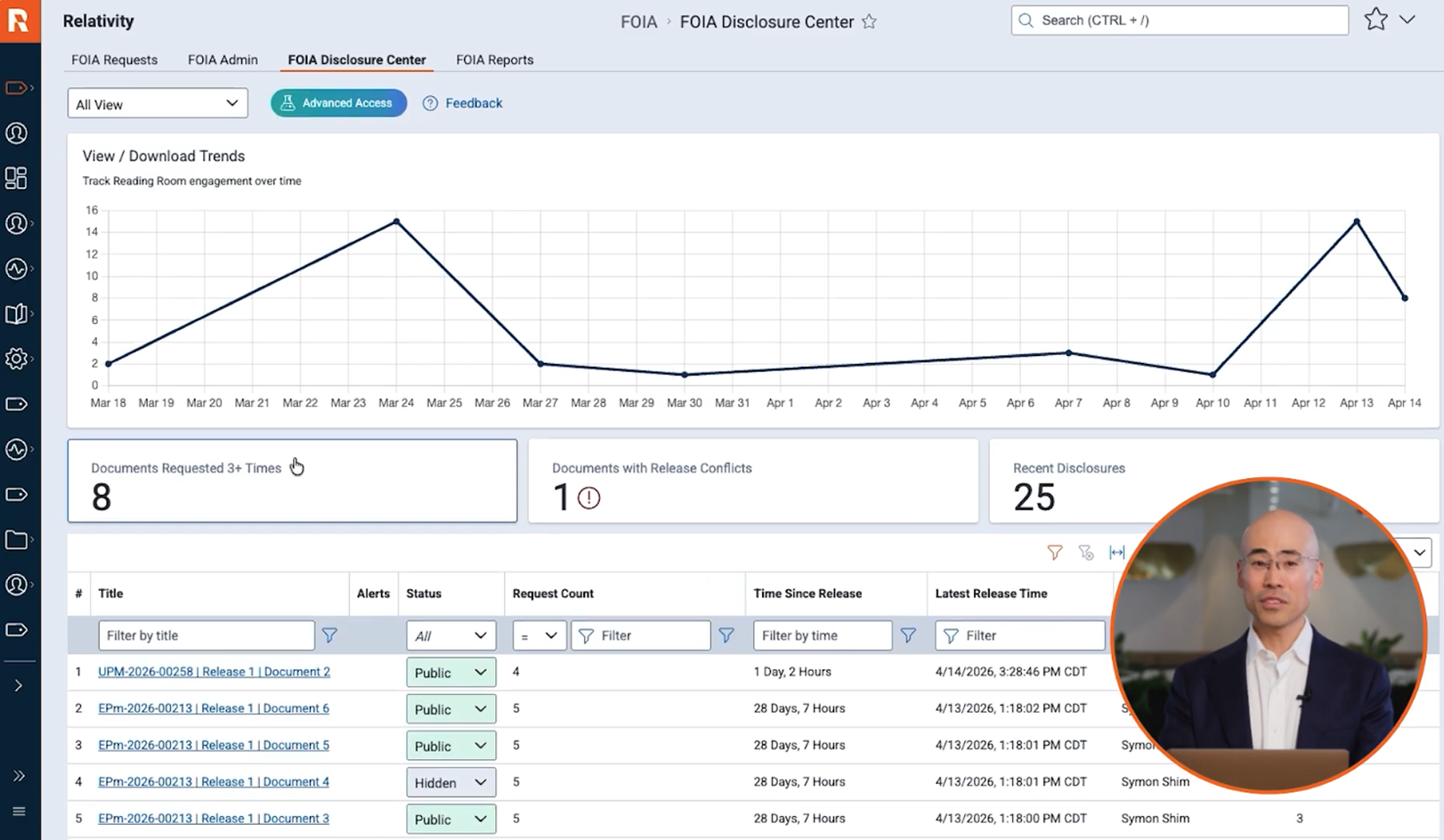Click the funnel icon beside the Request Count filter

pyautogui.click(x=726, y=635)
